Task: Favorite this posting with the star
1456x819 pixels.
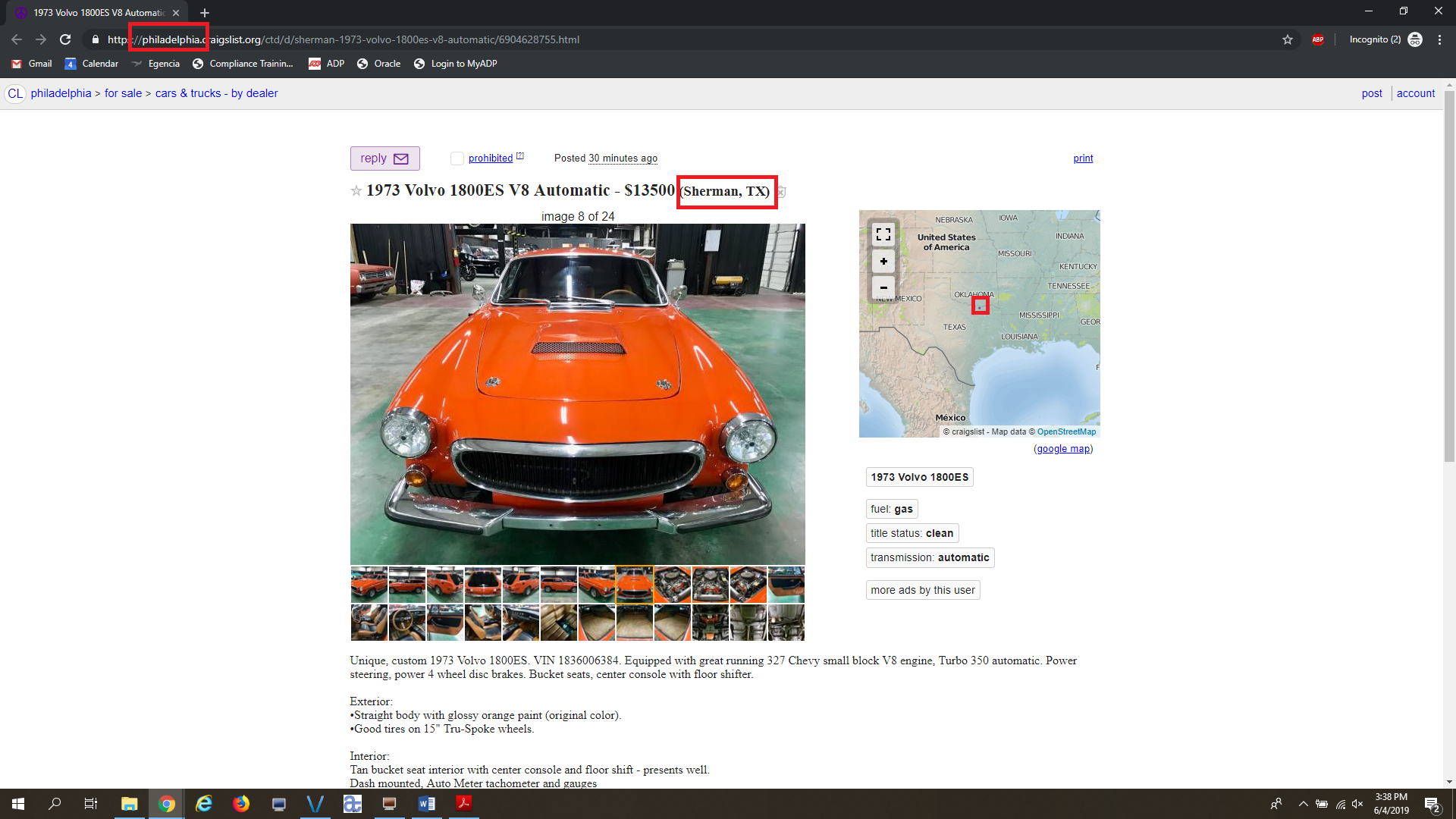Action: (x=356, y=191)
